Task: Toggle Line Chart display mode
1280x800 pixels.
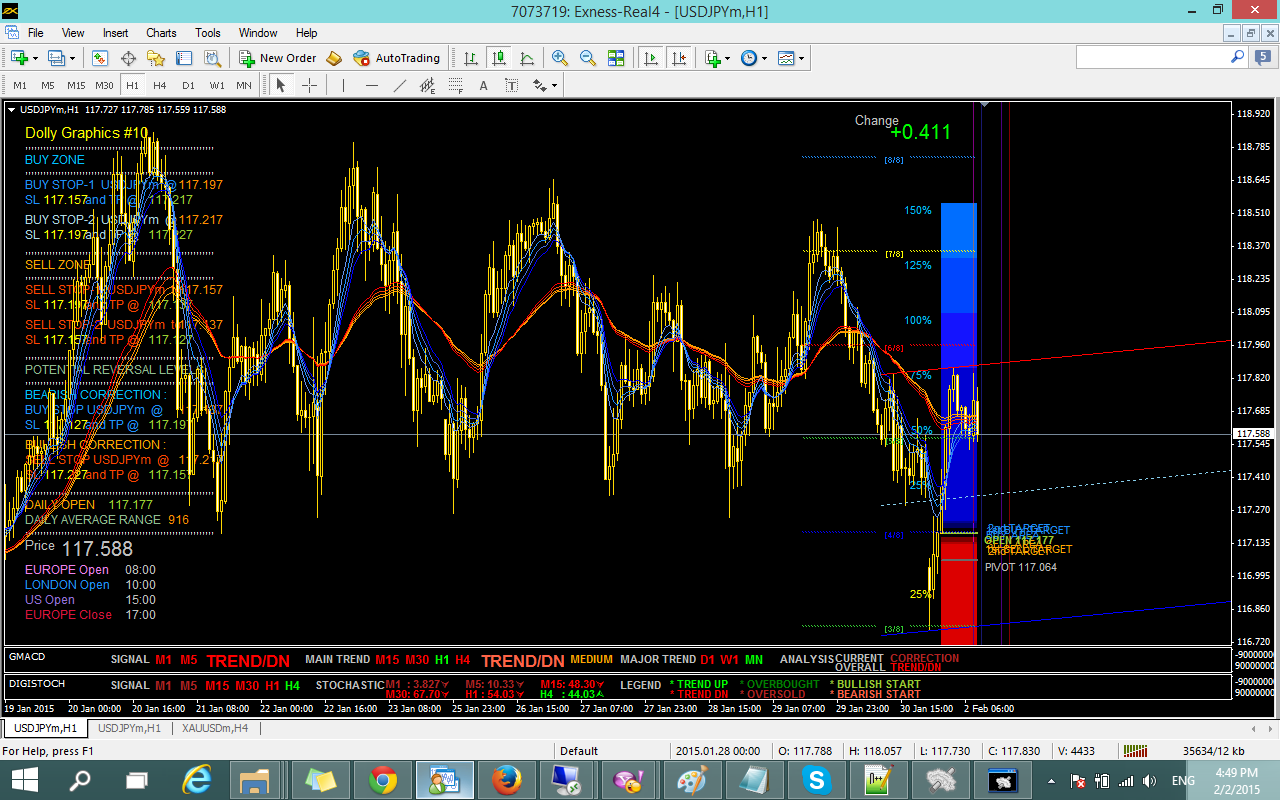Action: click(526, 58)
